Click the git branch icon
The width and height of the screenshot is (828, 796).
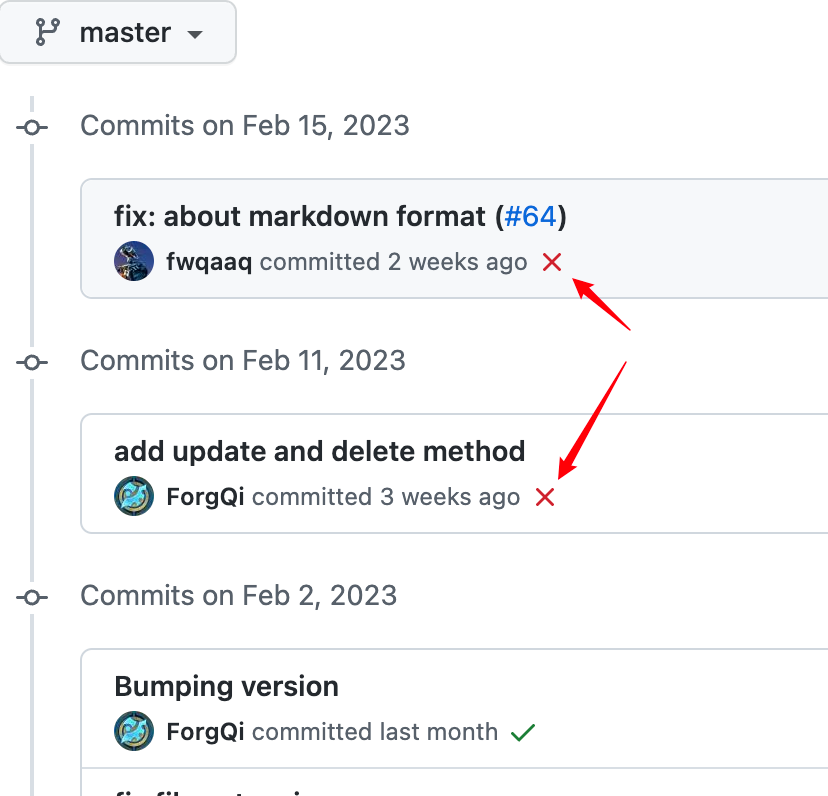pos(48,32)
